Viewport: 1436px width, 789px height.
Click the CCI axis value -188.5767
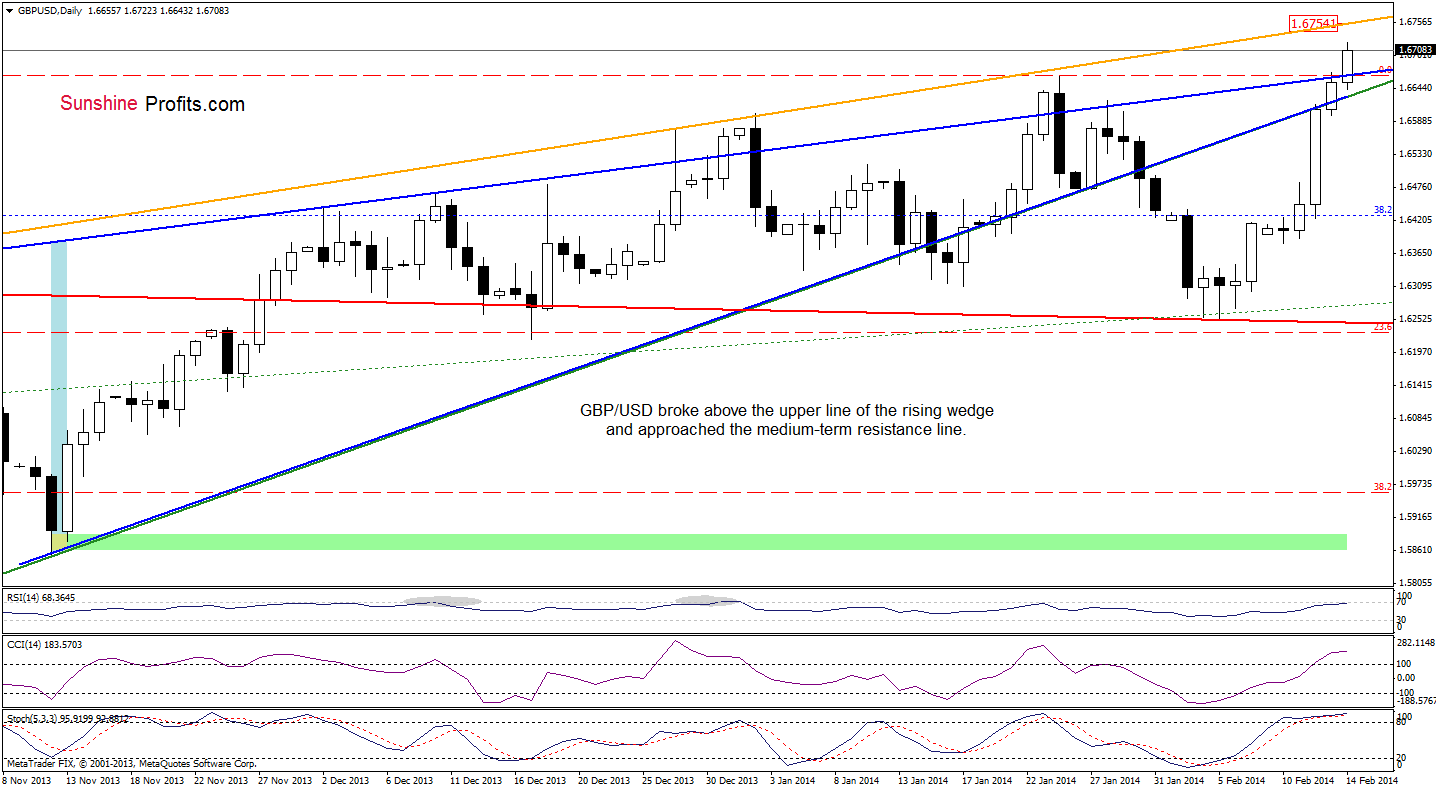point(1415,702)
